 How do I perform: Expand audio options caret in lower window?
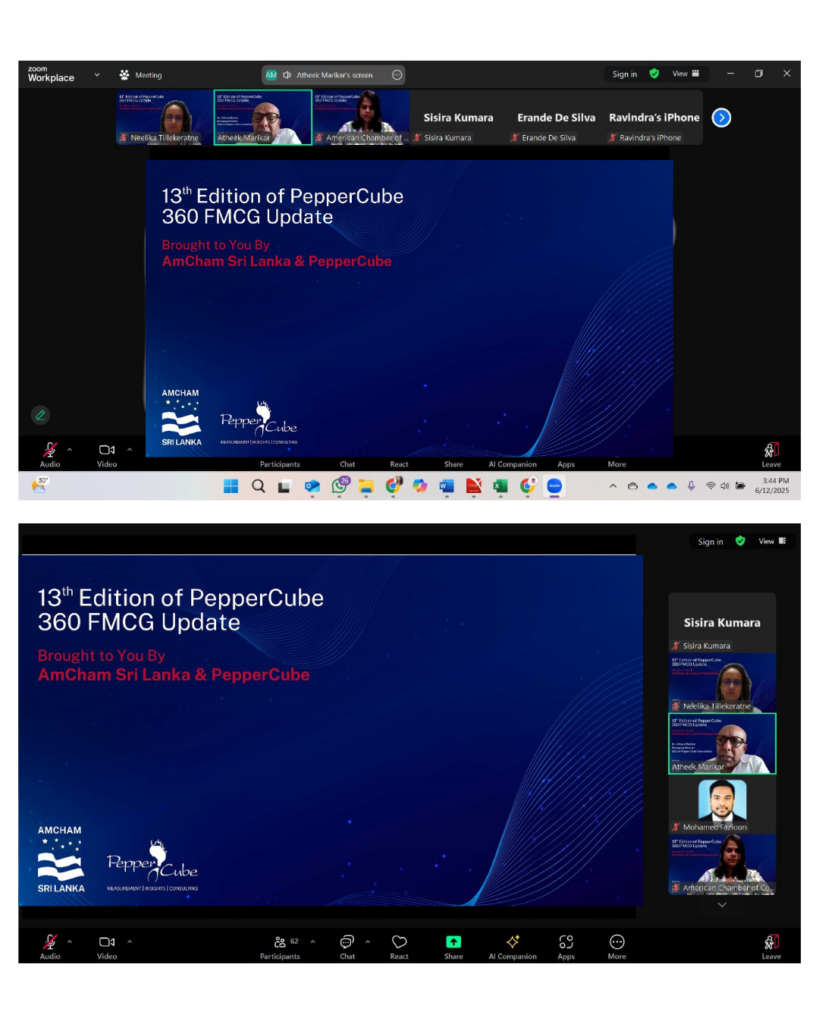(x=70, y=941)
